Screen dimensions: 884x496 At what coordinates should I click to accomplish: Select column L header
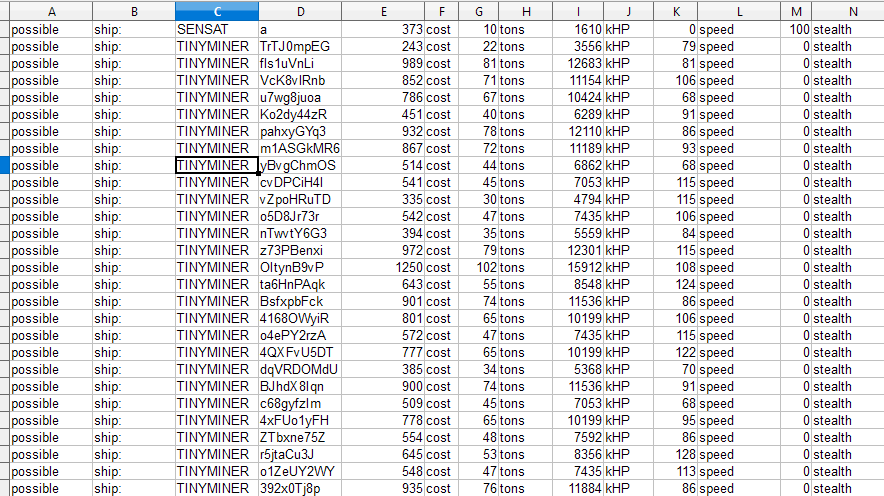(739, 11)
